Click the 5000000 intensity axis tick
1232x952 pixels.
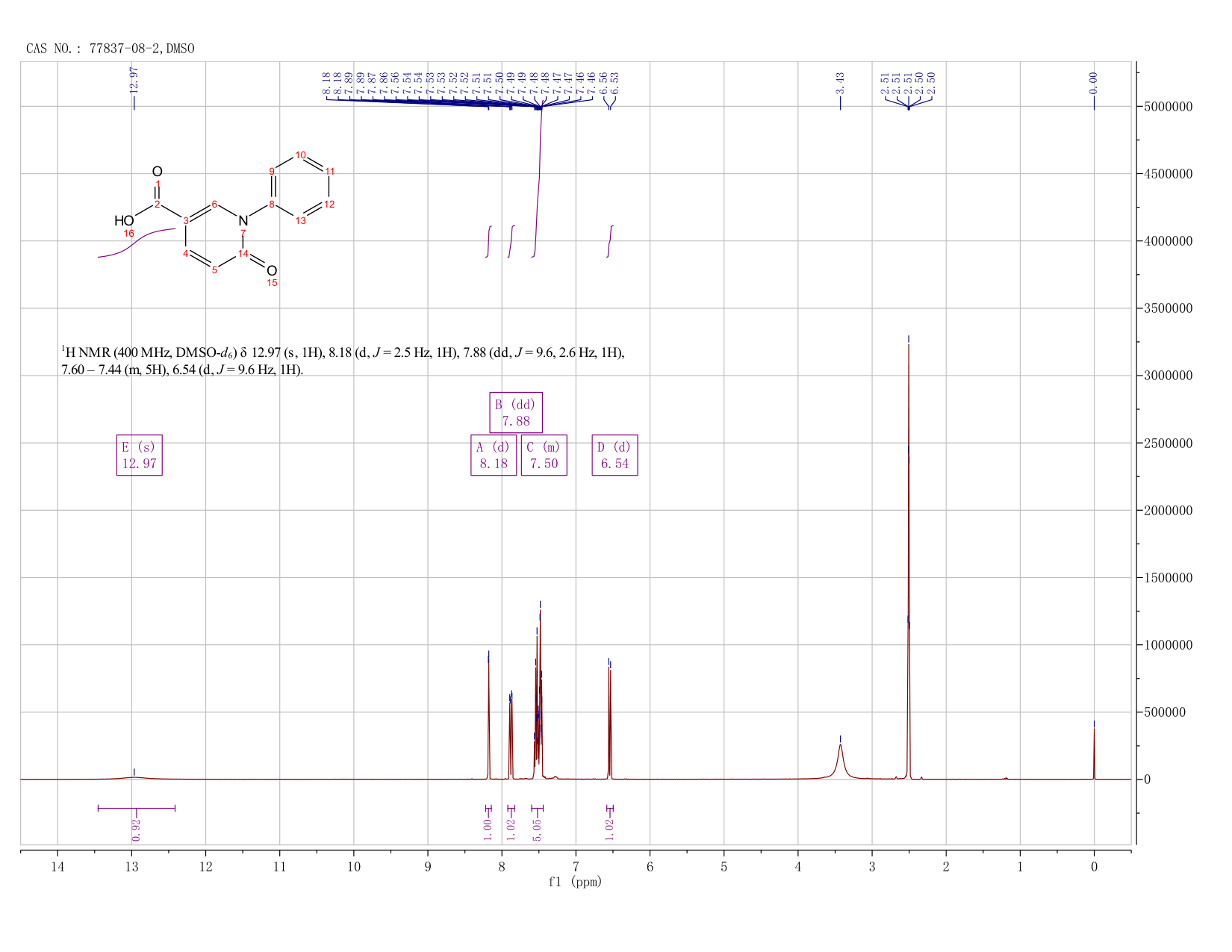pyautogui.click(x=1172, y=107)
